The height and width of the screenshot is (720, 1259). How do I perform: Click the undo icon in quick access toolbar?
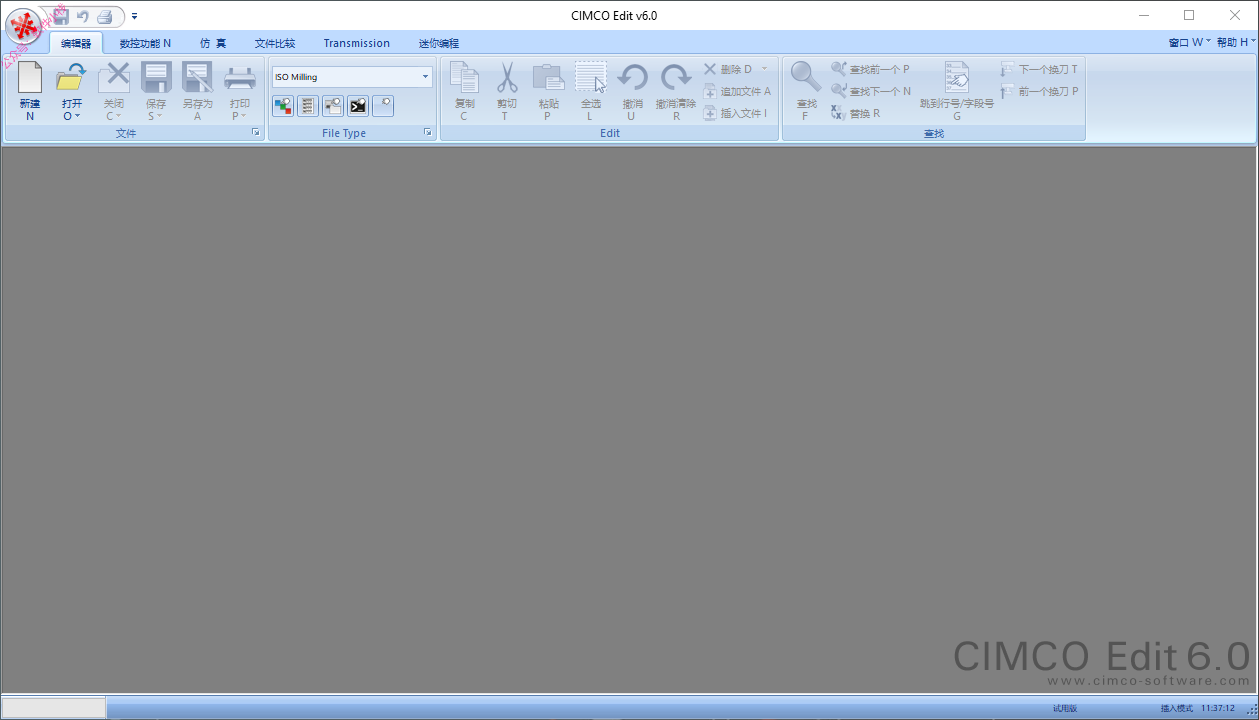click(x=83, y=16)
